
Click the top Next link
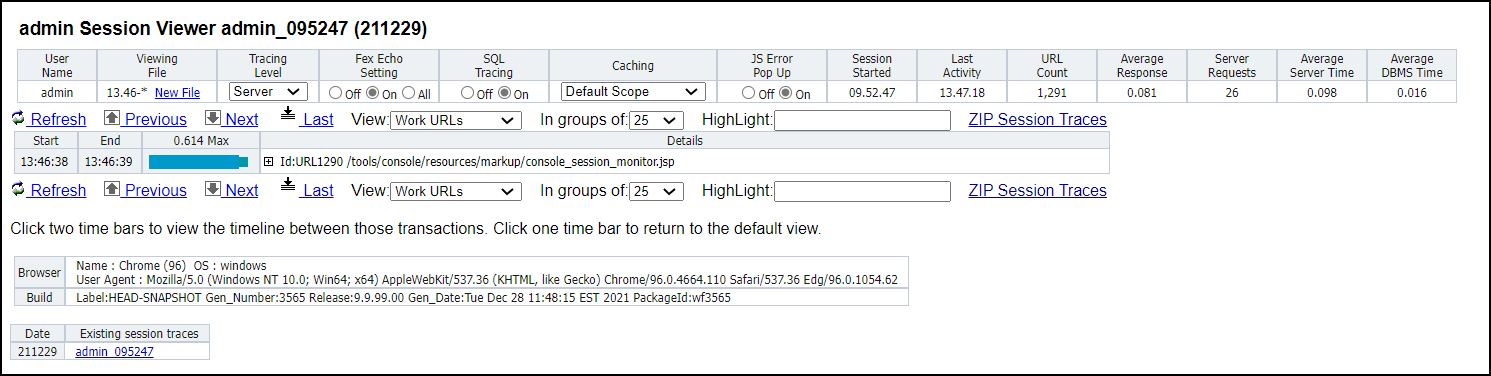coord(242,119)
